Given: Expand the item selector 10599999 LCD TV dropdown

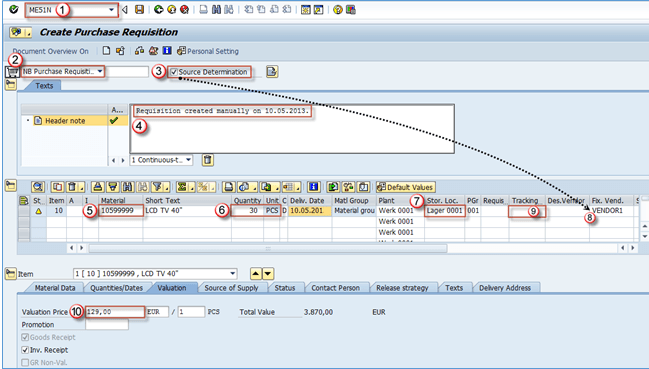Looking at the screenshot, I should point(233,273).
